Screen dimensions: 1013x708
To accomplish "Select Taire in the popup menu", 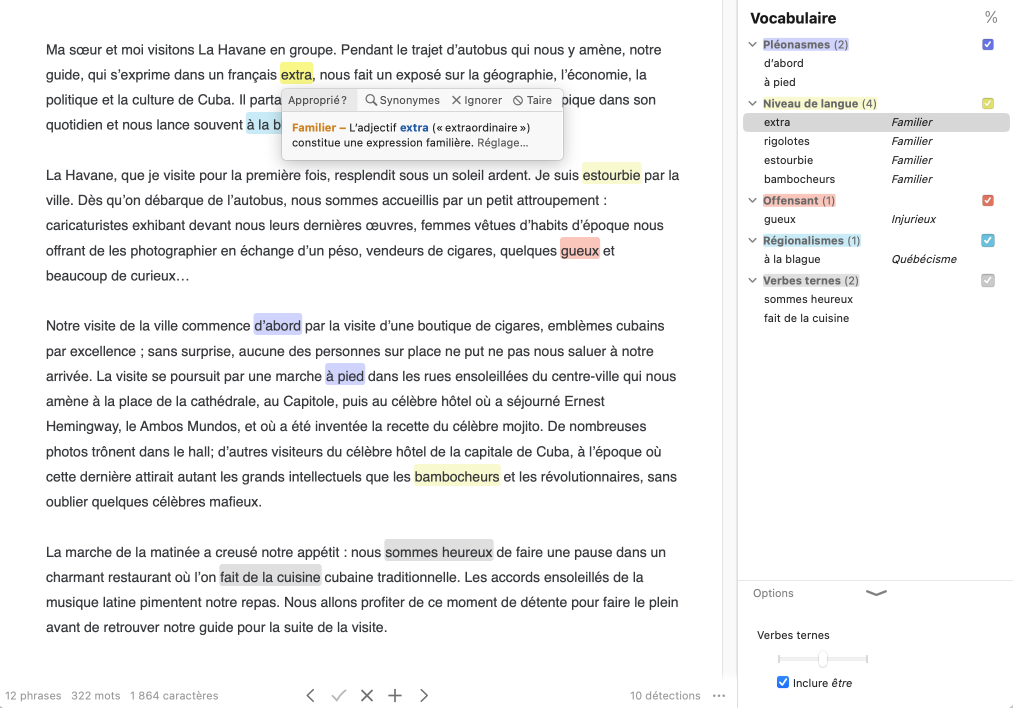I will point(532,100).
